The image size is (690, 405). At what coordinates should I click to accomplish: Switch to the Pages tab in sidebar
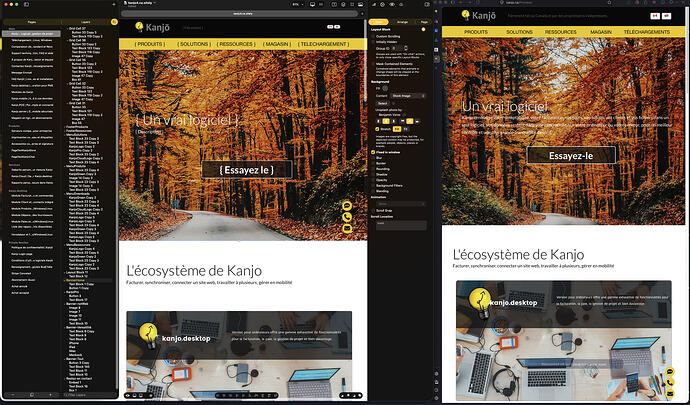pyautogui.click(x=32, y=22)
